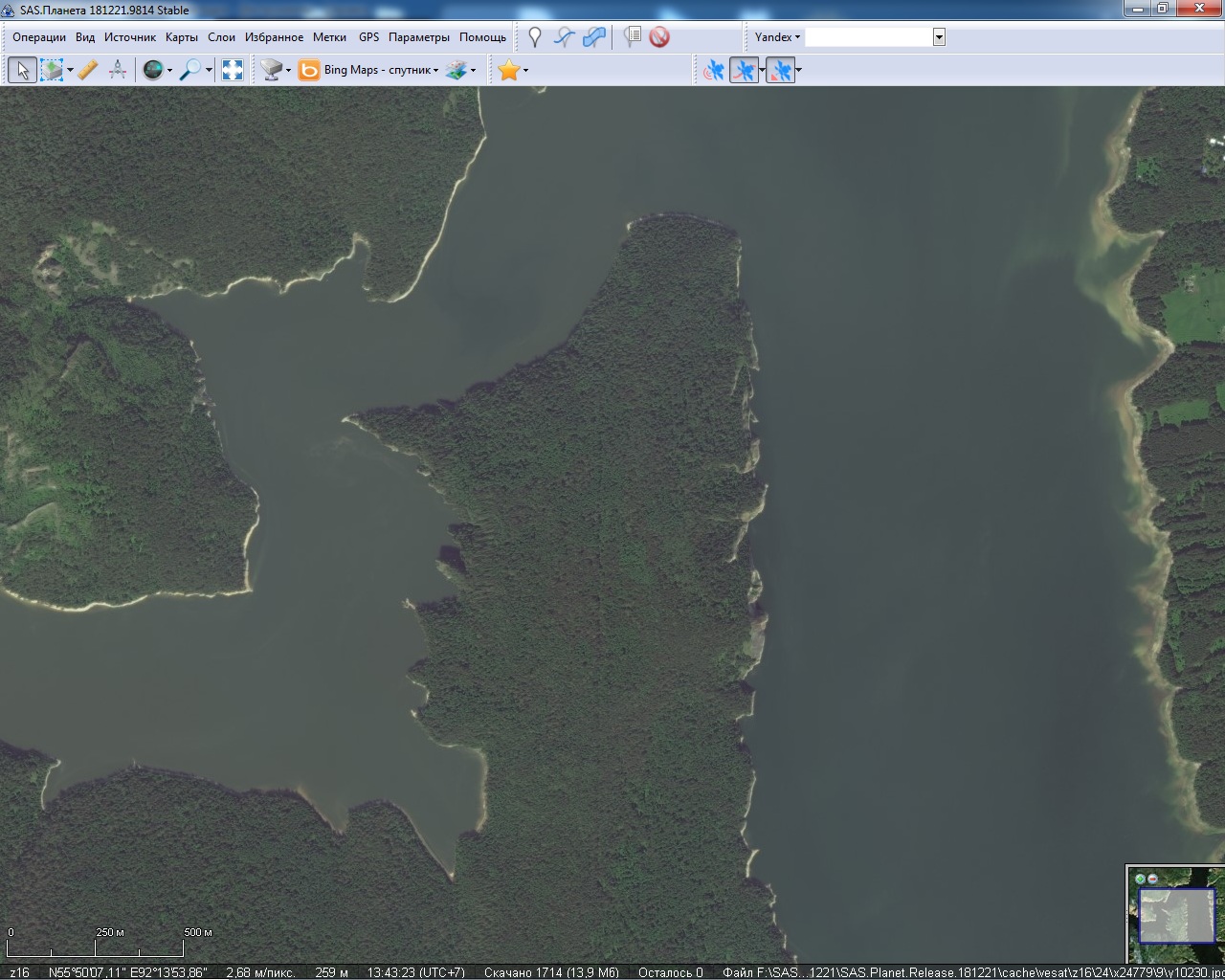Click the GPS receiver connect icon
The image size is (1225, 980).
click(x=713, y=70)
